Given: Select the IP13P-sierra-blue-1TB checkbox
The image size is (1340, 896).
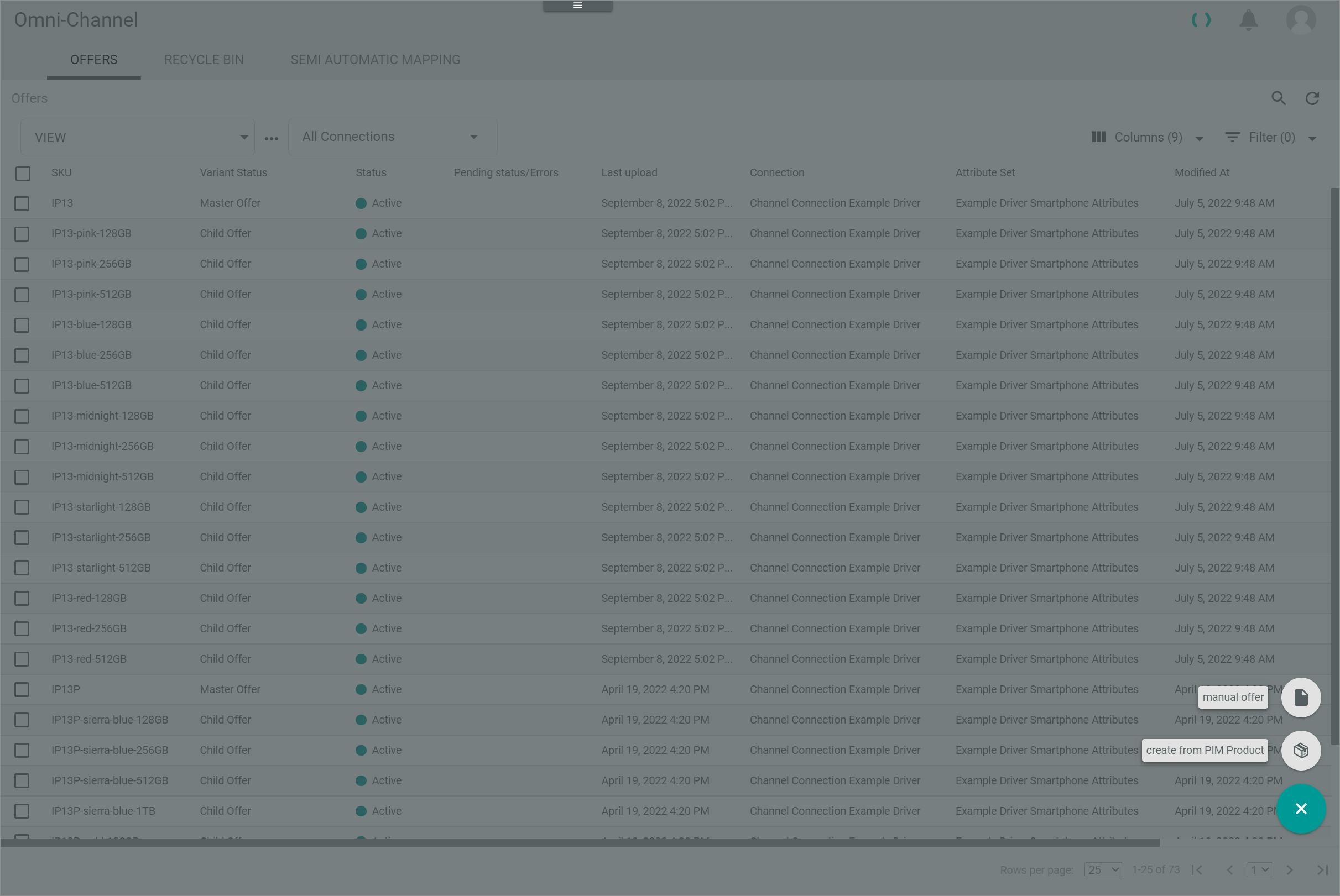Looking at the screenshot, I should [22, 811].
